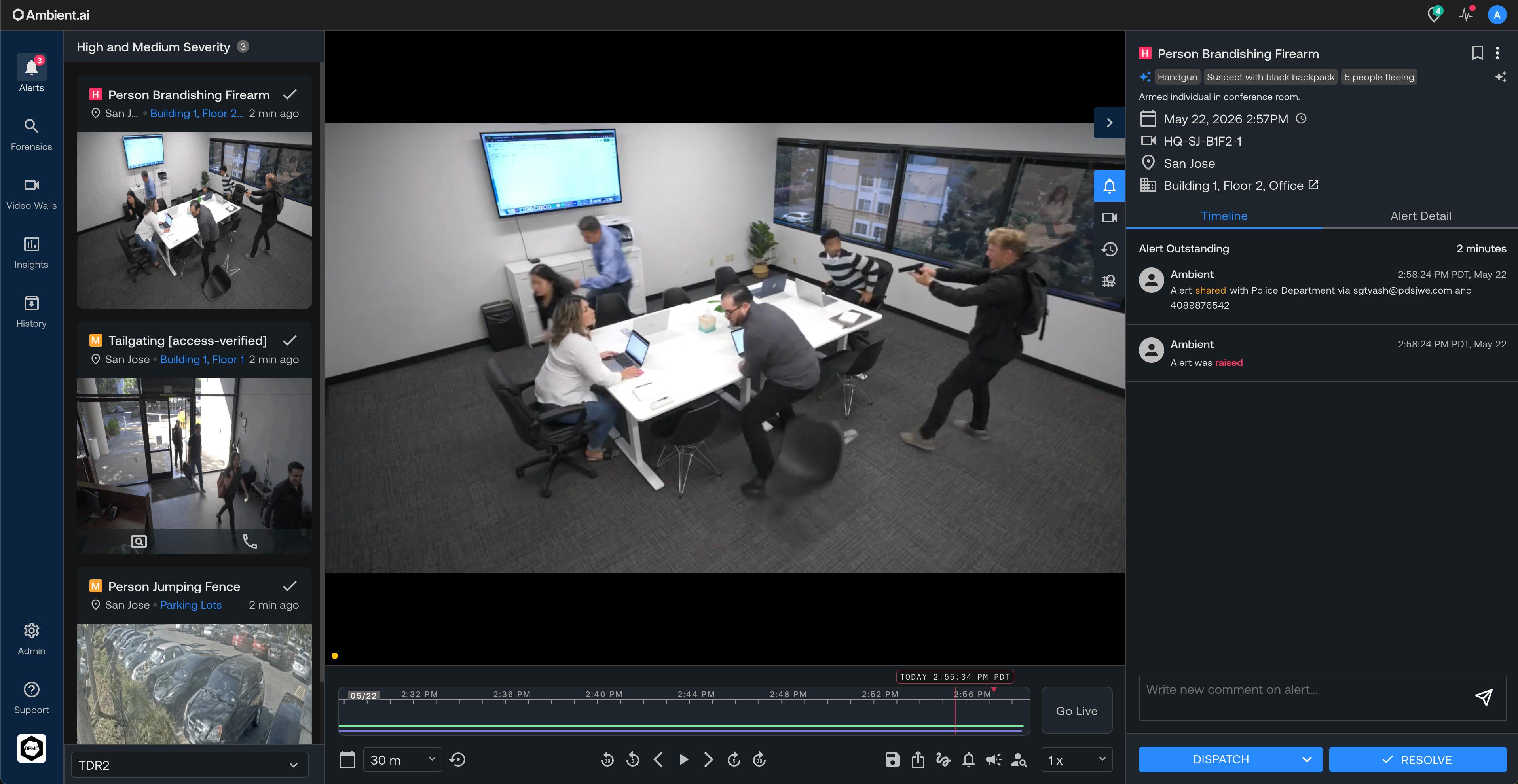
Task: Click the shield status icon in header
Action: 1435,15
